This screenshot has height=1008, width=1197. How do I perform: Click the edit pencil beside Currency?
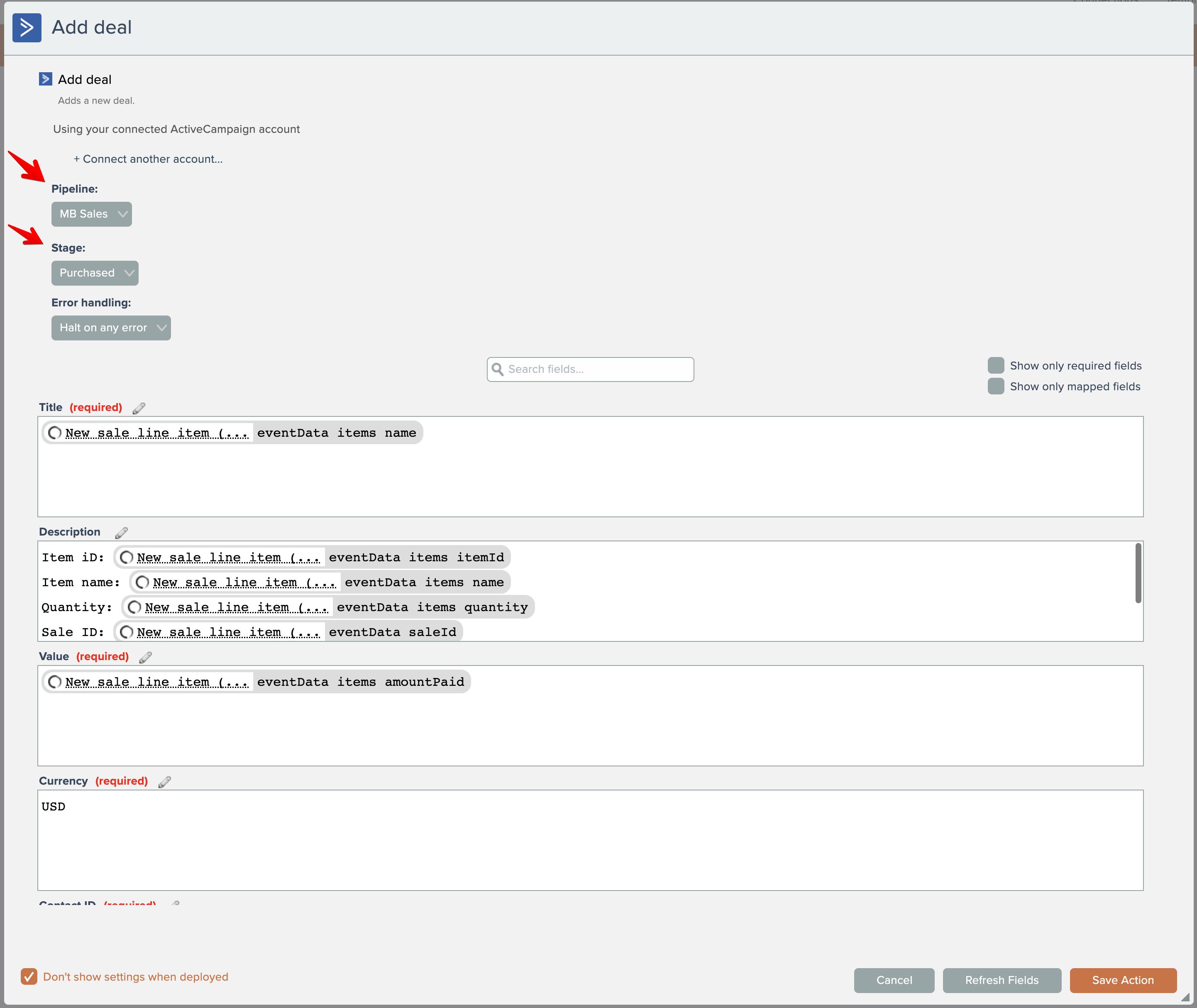point(164,782)
